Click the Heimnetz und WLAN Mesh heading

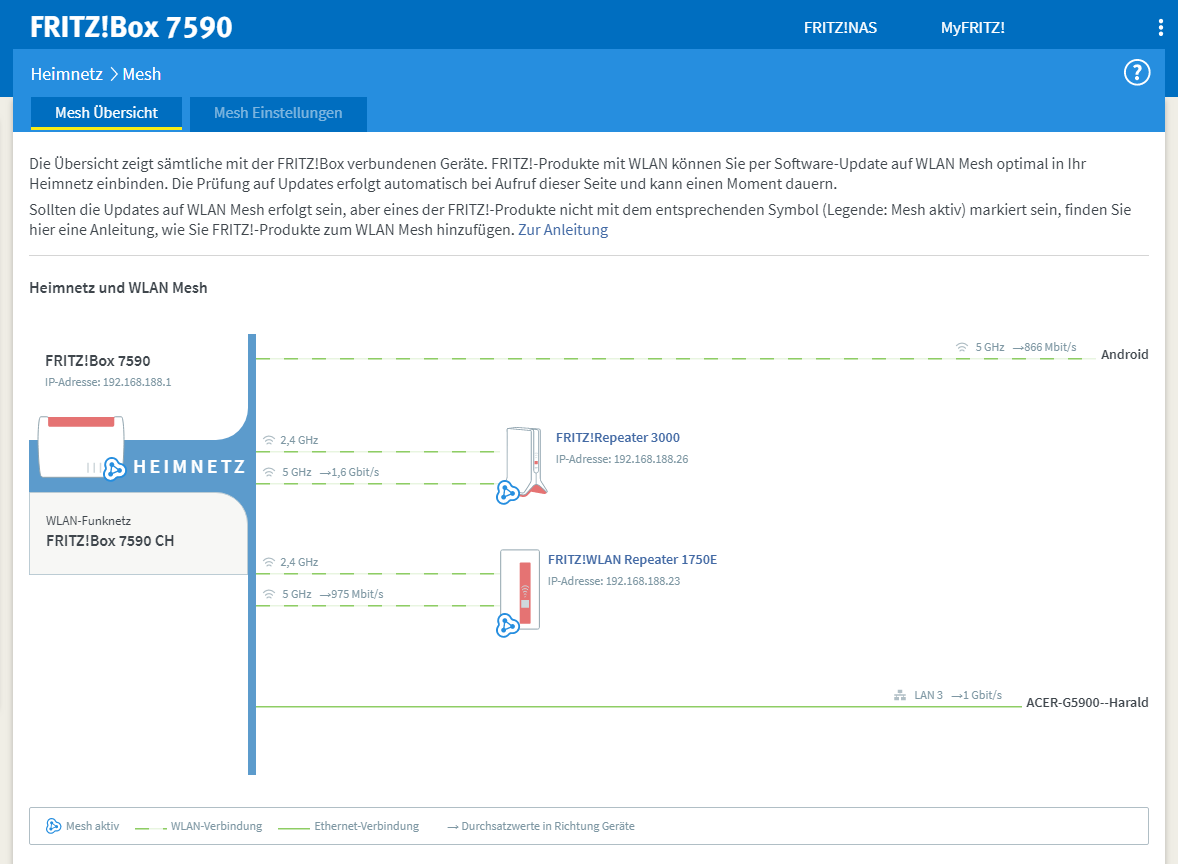[118, 288]
